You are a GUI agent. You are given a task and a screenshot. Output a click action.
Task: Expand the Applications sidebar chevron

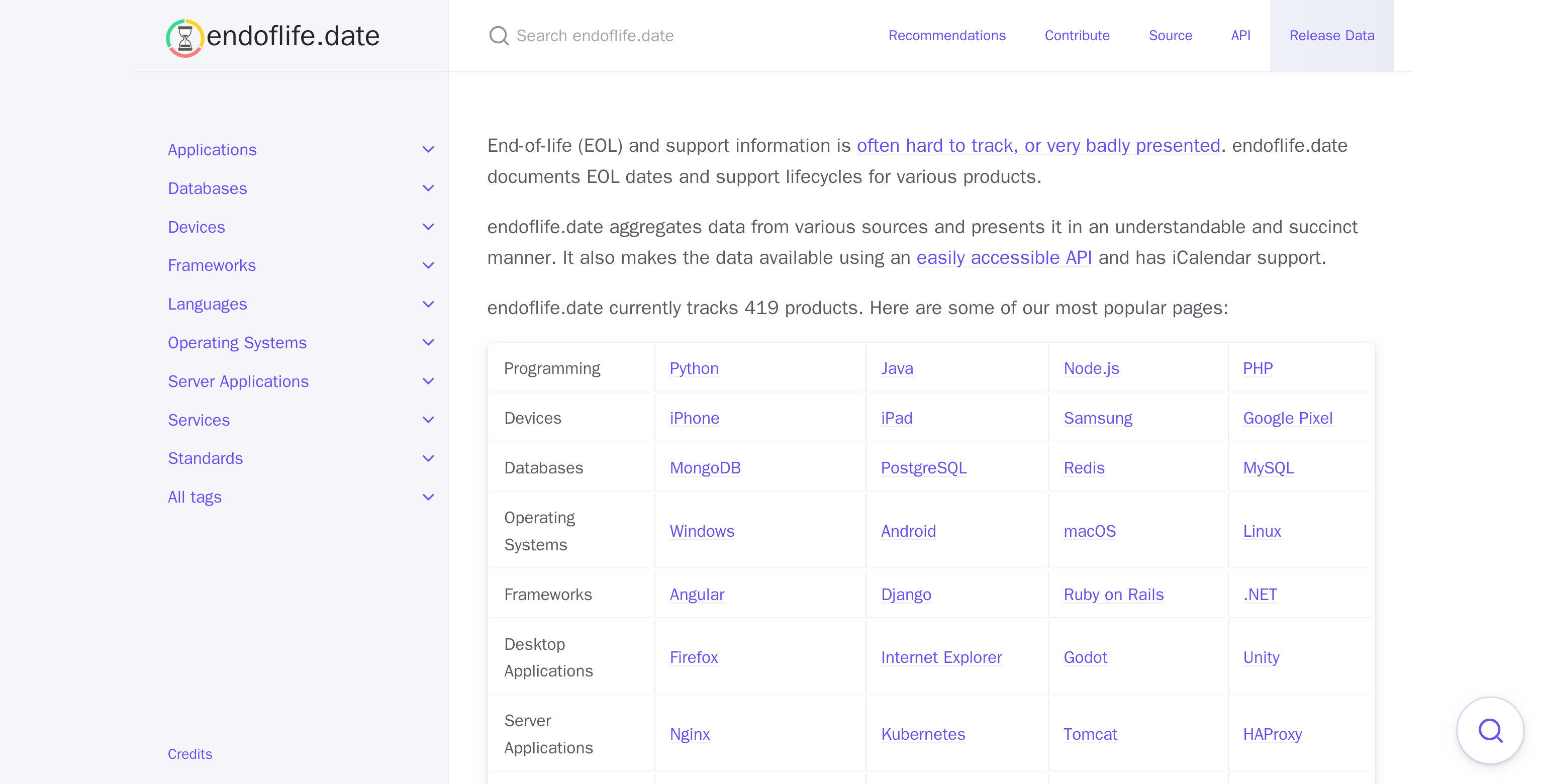[x=428, y=149]
